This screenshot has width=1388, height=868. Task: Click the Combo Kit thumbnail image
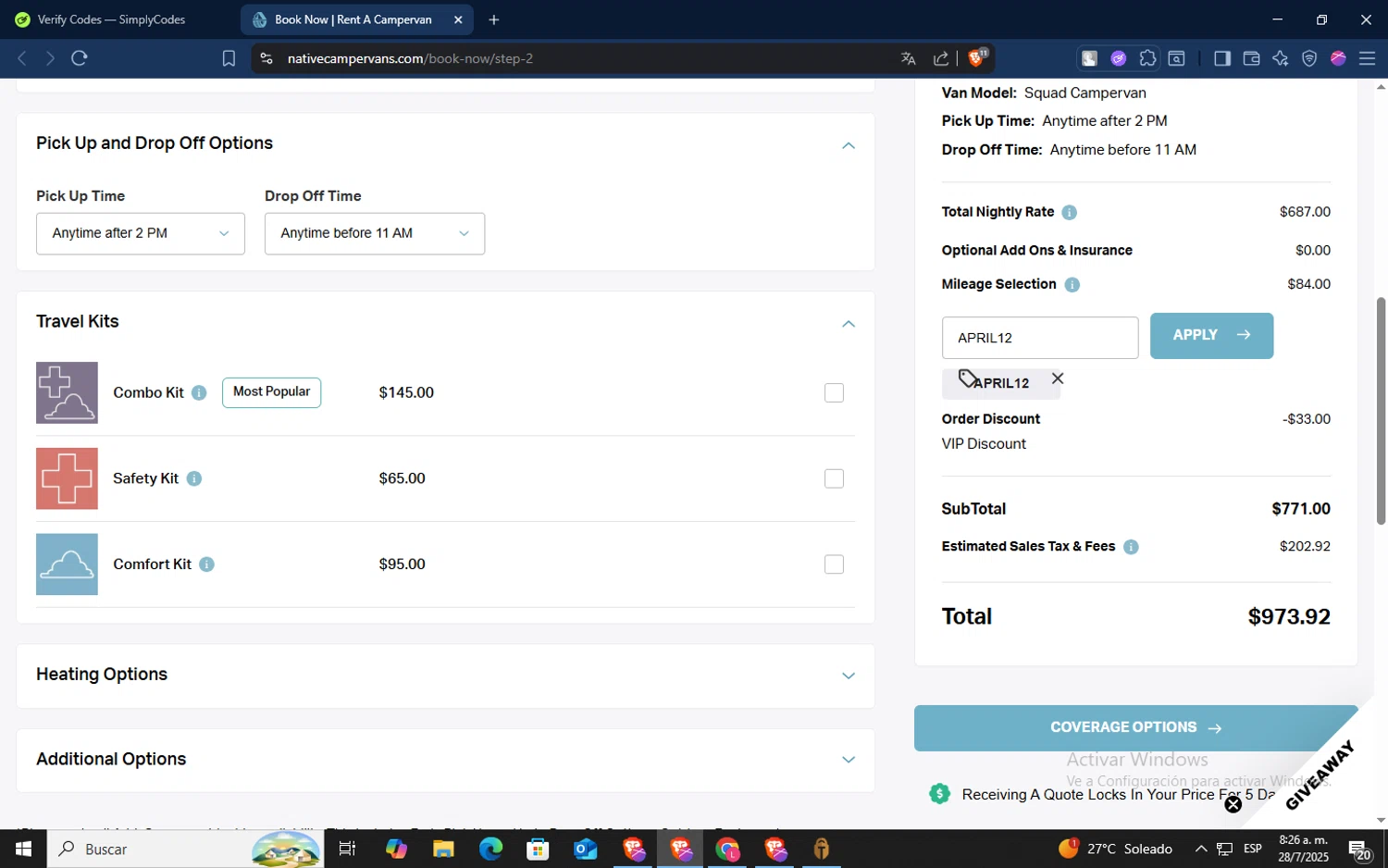(x=67, y=392)
